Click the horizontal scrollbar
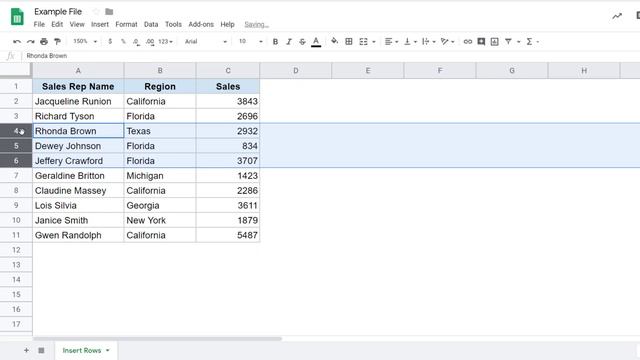The width and height of the screenshot is (640, 360). 157,338
